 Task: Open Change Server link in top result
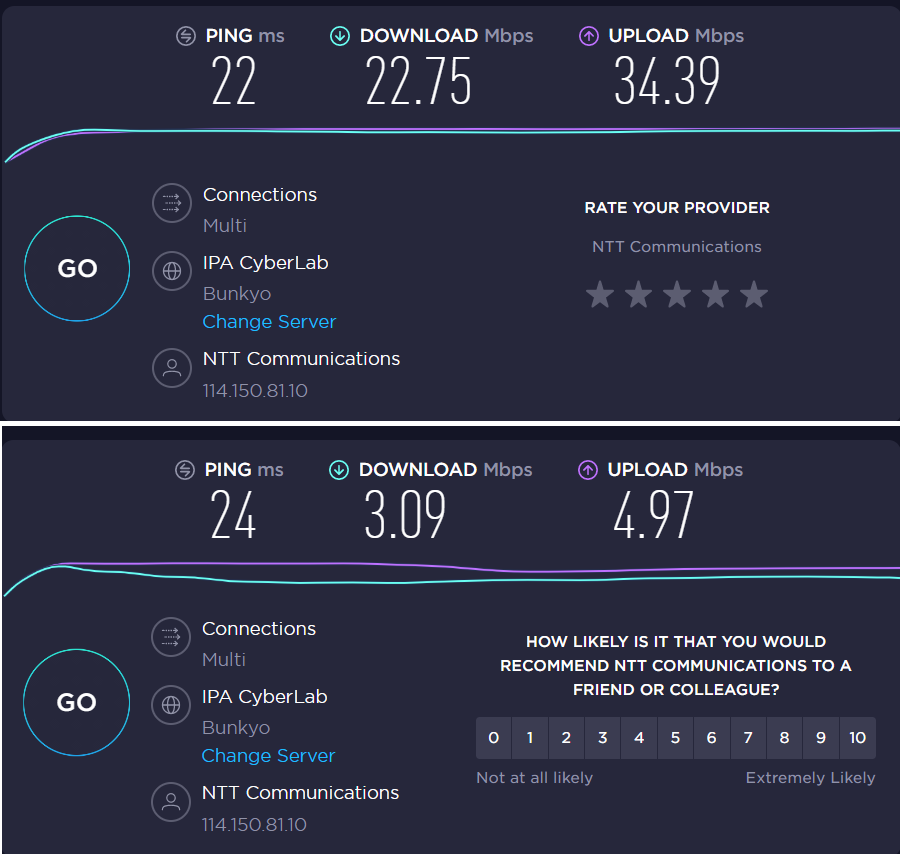pos(269,321)
